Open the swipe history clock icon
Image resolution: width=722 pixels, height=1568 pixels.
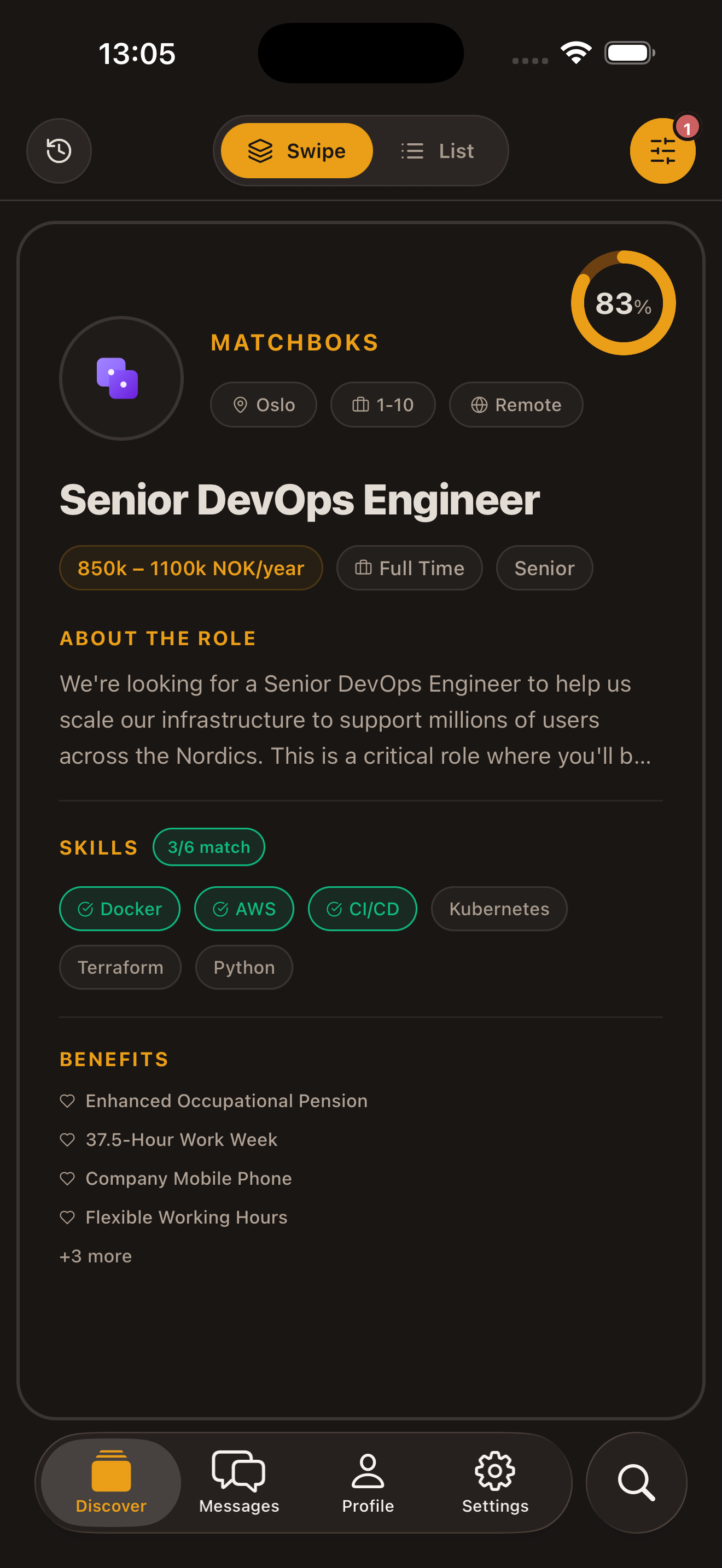(x=59, y=151)
